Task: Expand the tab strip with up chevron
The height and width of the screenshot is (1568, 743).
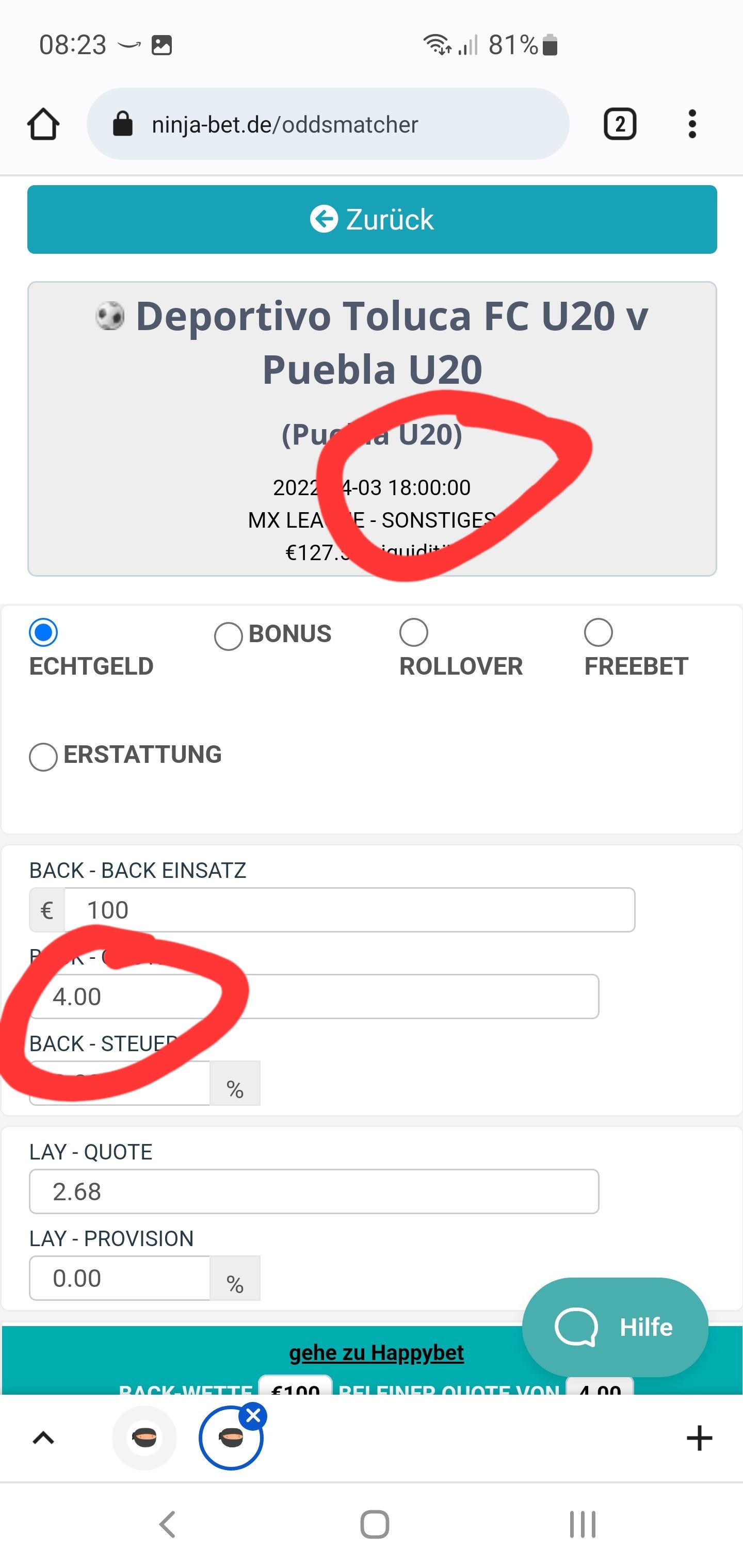Action: (x=43, y=1438)
